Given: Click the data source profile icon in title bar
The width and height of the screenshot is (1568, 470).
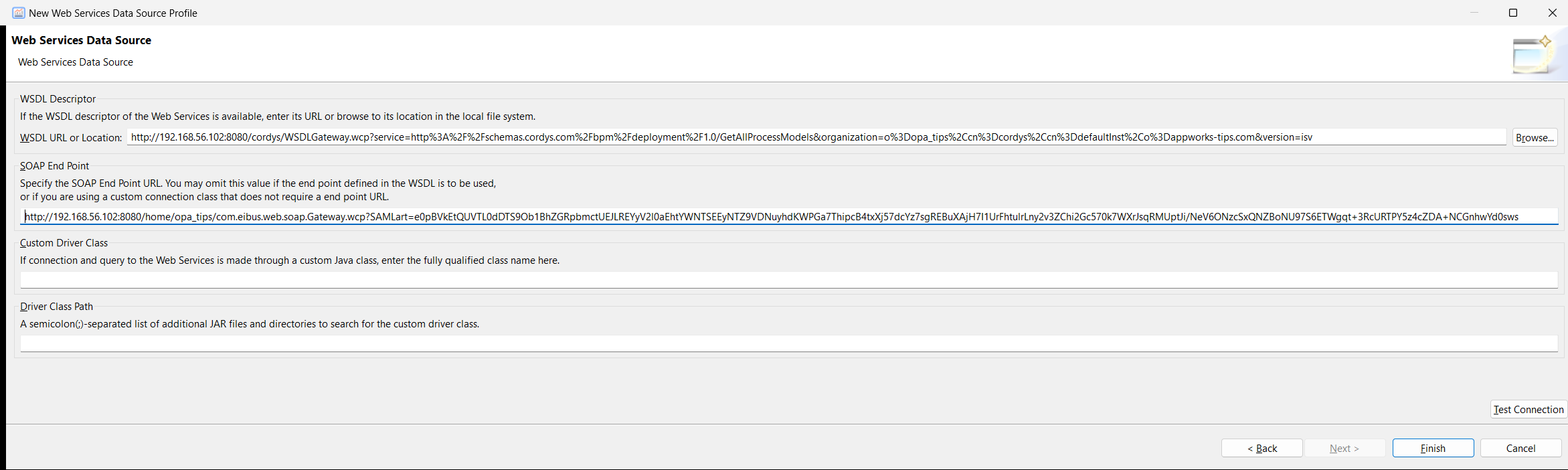Looking at the screenshot, I should tap(18, 13).
